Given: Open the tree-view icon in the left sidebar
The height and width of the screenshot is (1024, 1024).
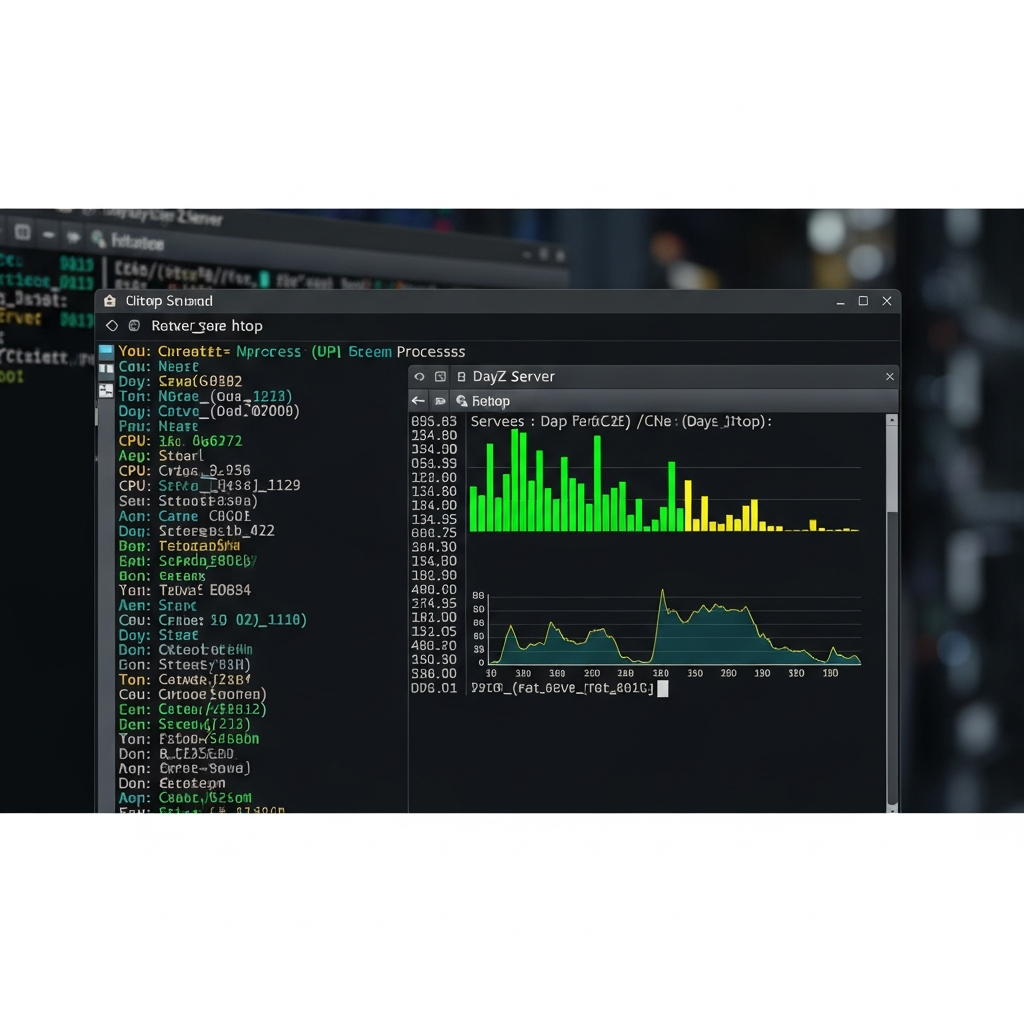Looking at the screenshot, I should (x=105, y=388).
